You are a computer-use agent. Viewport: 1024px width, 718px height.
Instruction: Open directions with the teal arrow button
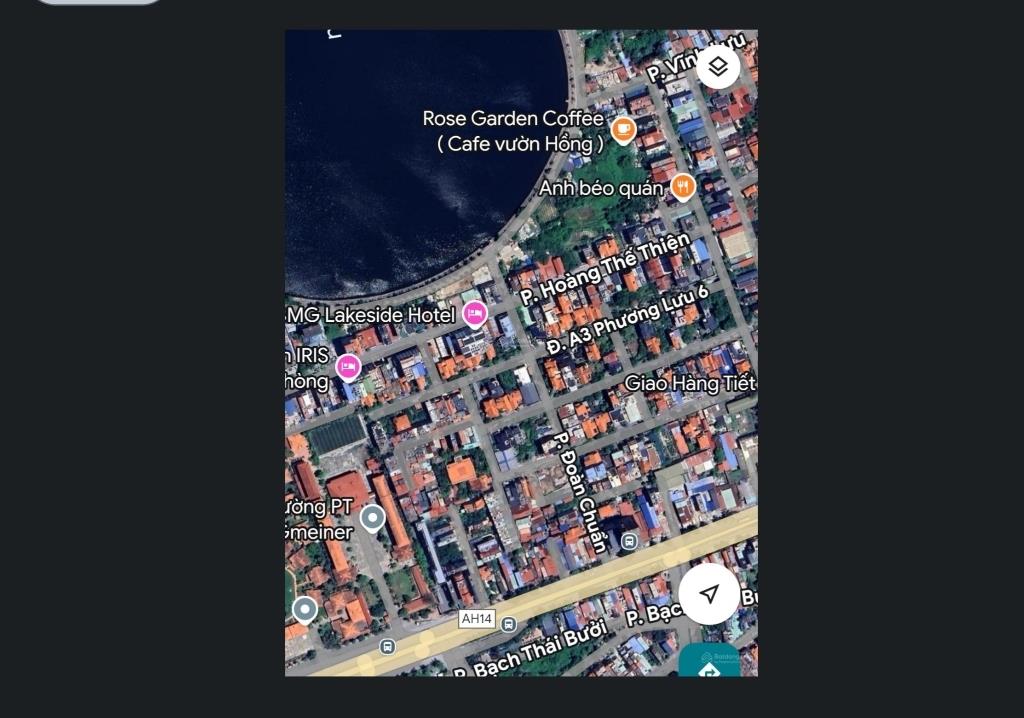click(709, 666)
